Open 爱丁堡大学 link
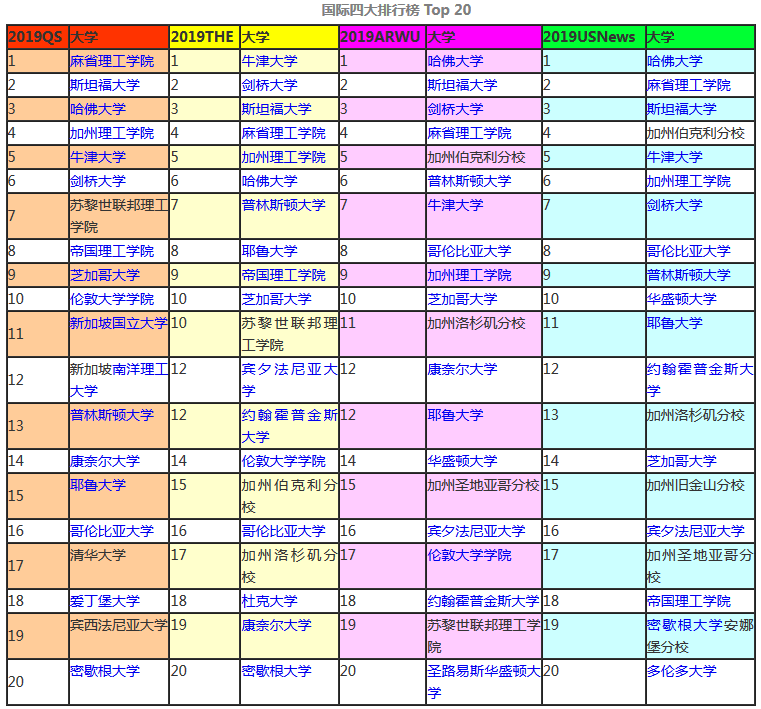Screen dimensions: 761x709 tap(105, 601)
